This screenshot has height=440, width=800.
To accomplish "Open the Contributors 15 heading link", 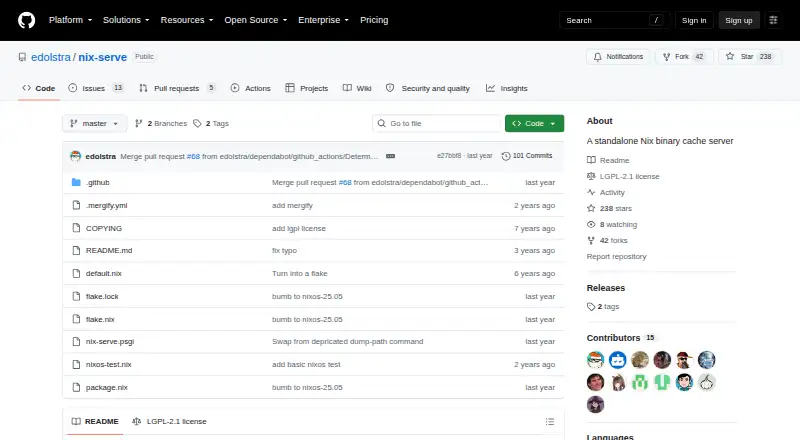I will pyautogui.click(x=620, y=338).
